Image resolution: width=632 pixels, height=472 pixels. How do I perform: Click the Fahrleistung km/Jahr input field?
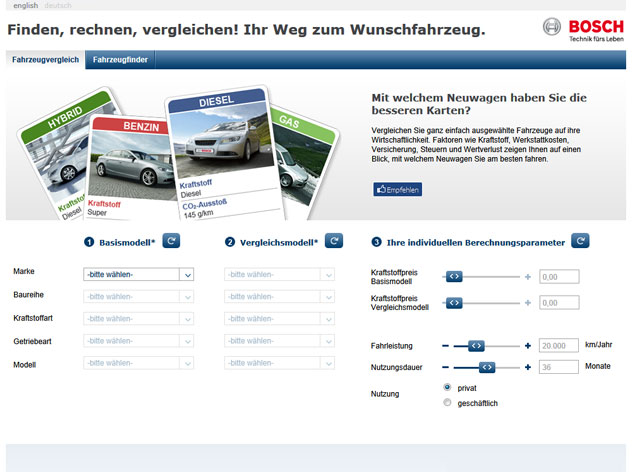click(559, 345)
